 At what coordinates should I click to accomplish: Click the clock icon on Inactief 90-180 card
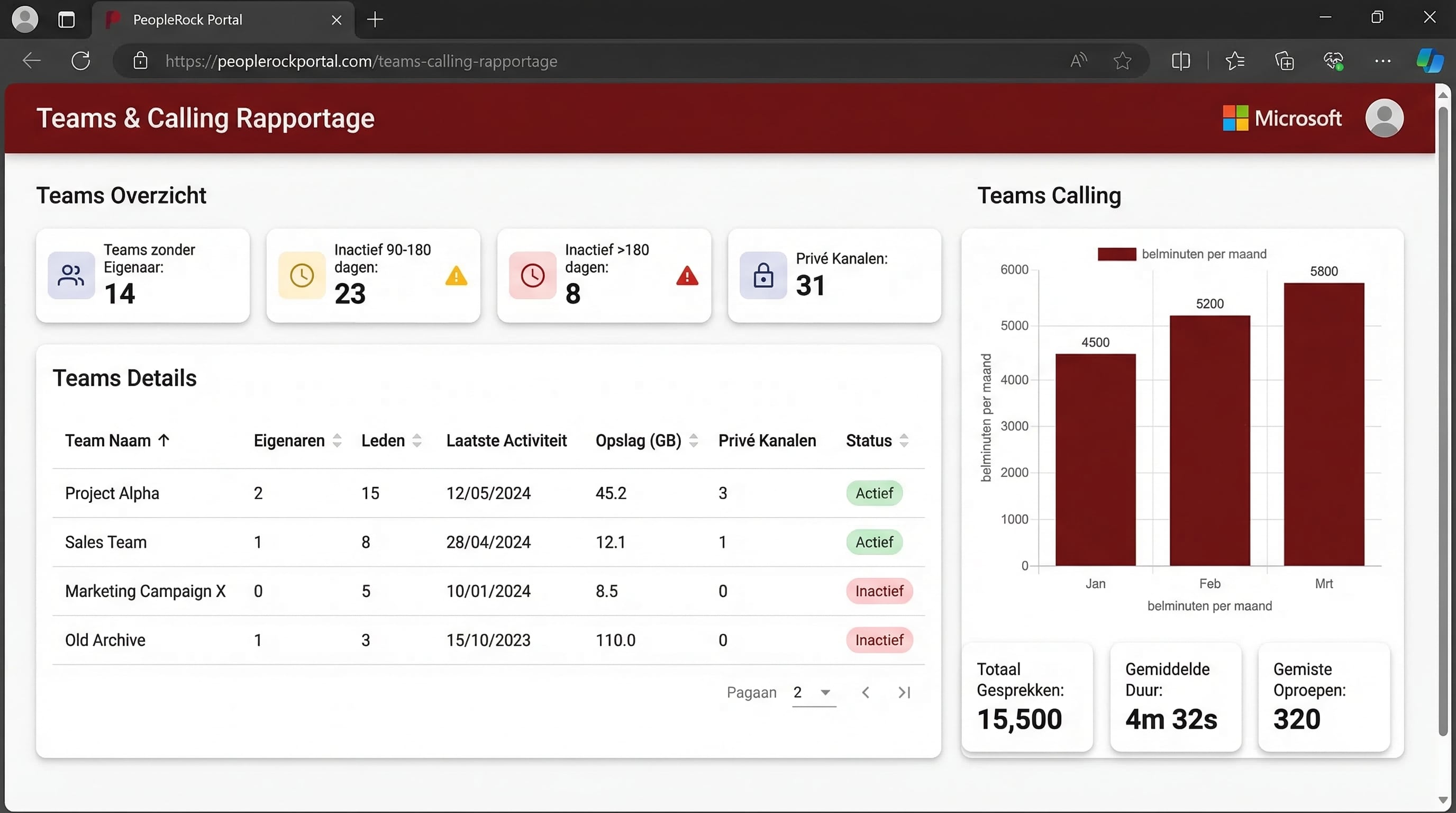301,276
